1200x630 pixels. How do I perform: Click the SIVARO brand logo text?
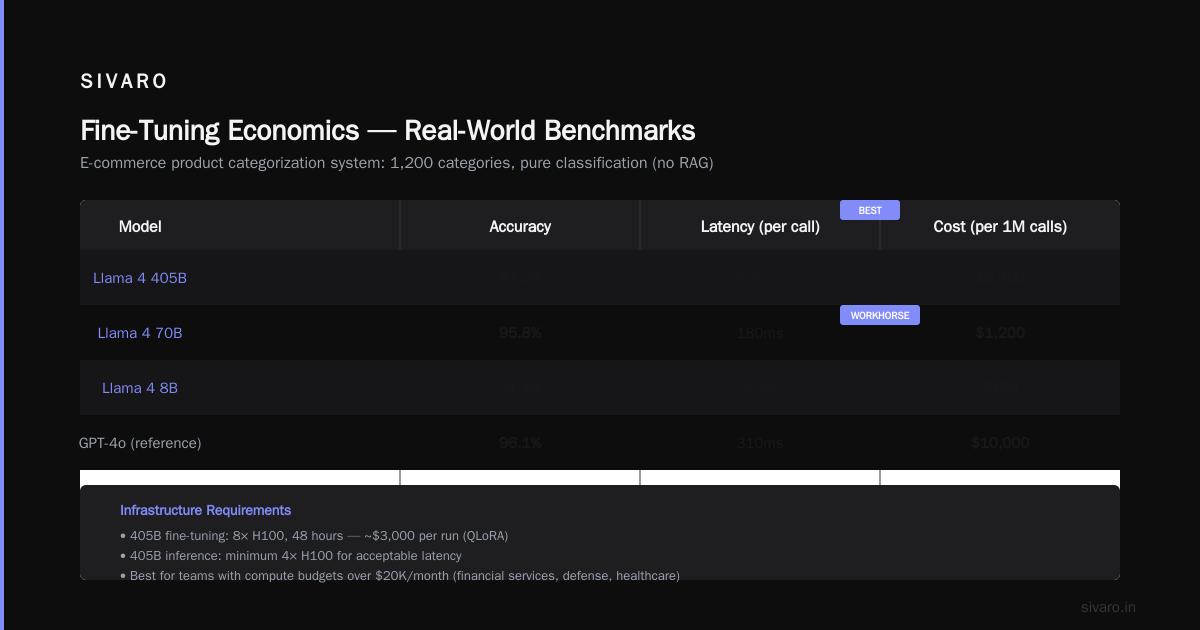pyautogui.click(x=124, y=81)
